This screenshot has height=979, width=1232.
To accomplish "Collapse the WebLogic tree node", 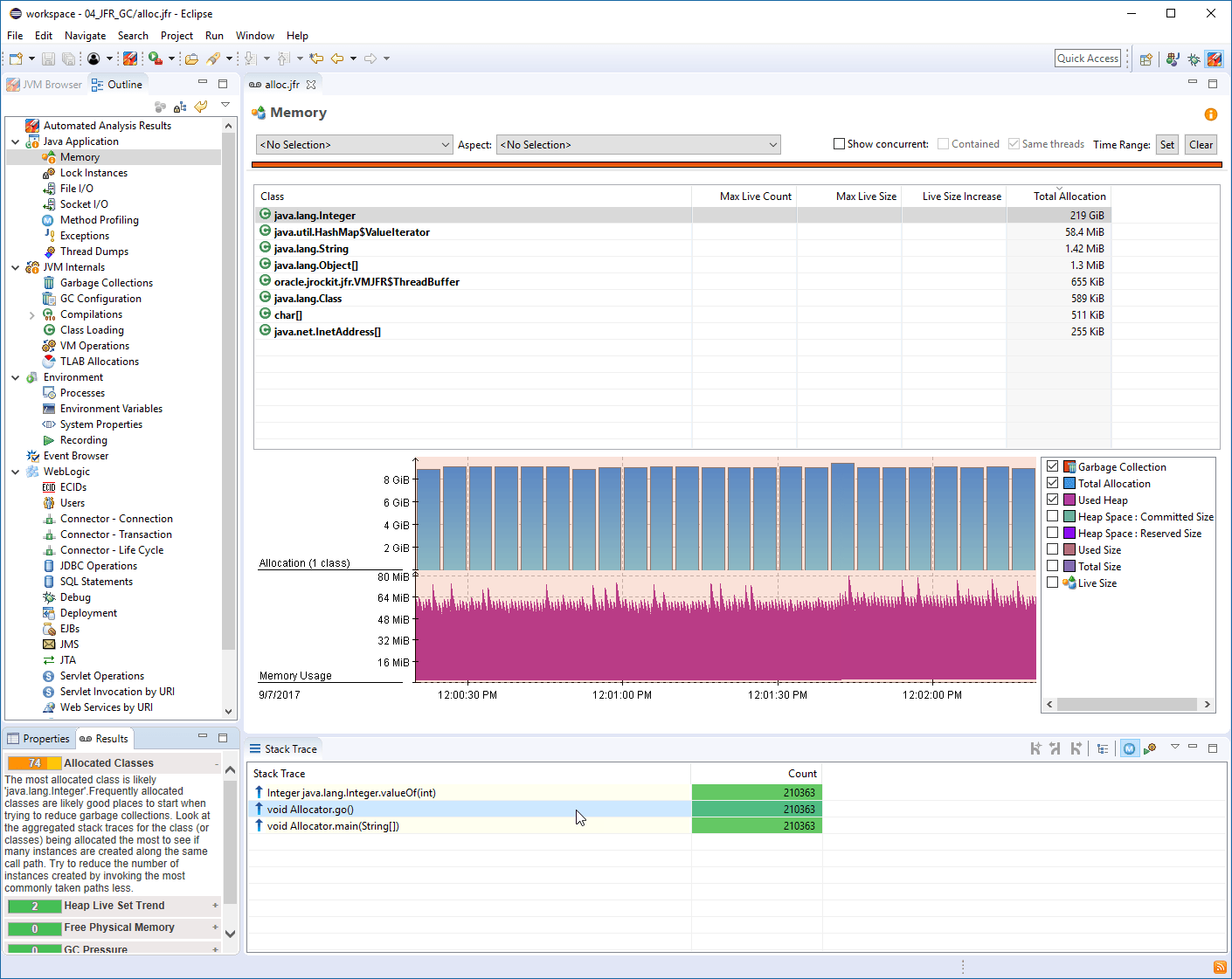I will (x=16, y=472).
